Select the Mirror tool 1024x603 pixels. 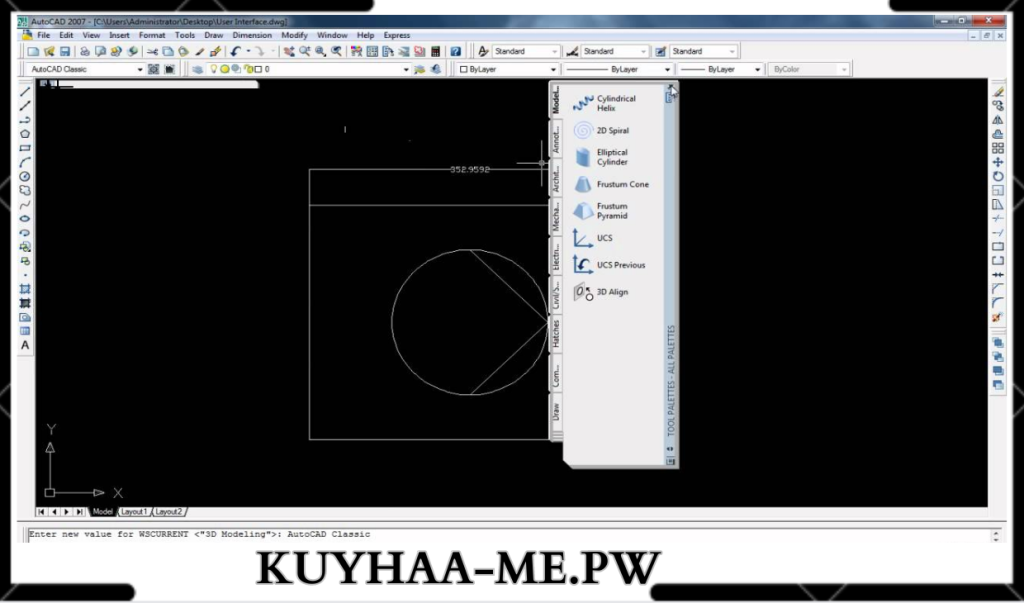(x=998, y=120)
